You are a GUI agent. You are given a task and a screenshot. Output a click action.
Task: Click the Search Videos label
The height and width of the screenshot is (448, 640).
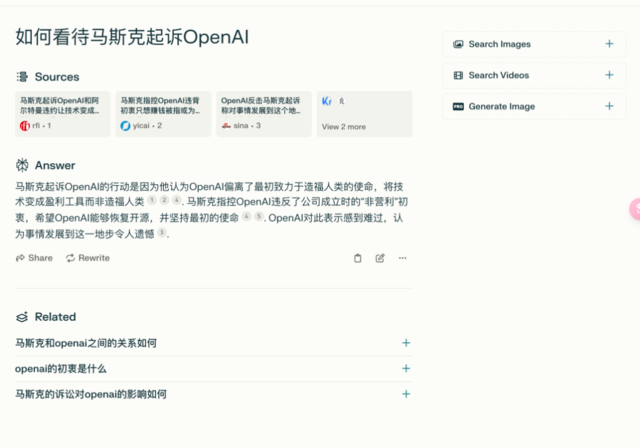click(499, 75)
